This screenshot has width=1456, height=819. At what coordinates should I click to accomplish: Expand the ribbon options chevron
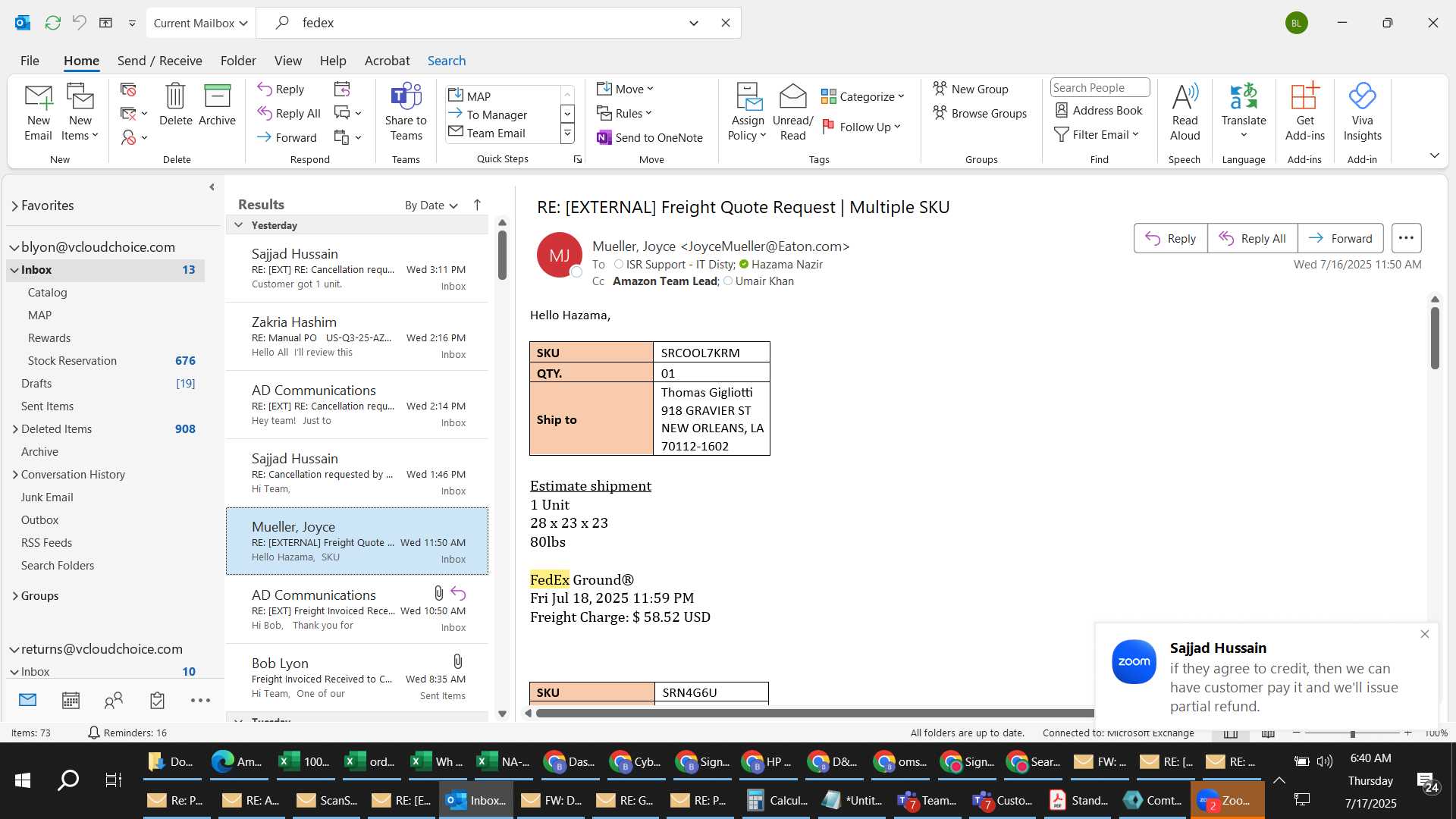pos(1434,155)
